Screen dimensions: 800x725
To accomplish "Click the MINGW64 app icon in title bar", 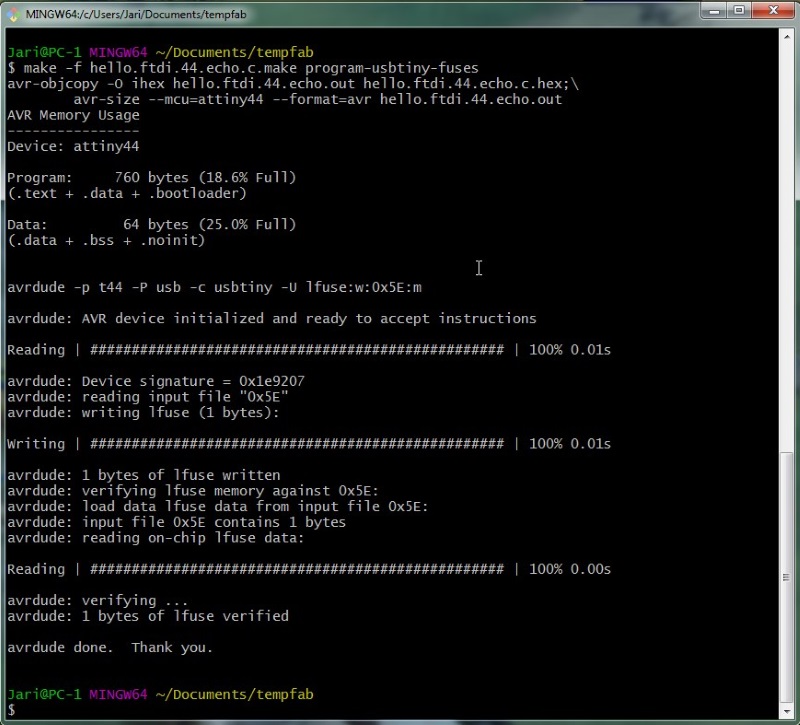I will click(14, 14).
